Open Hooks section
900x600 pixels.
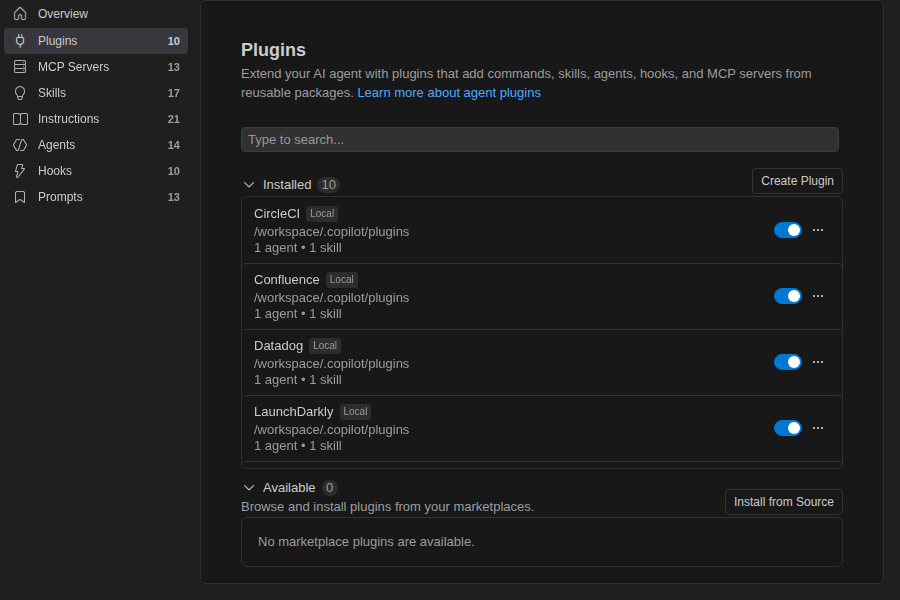coord(96,171)
